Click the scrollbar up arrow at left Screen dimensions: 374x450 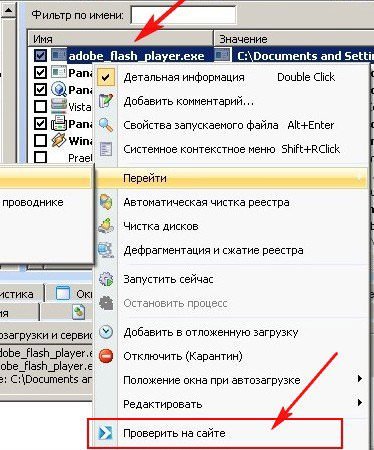click(8, 10)
